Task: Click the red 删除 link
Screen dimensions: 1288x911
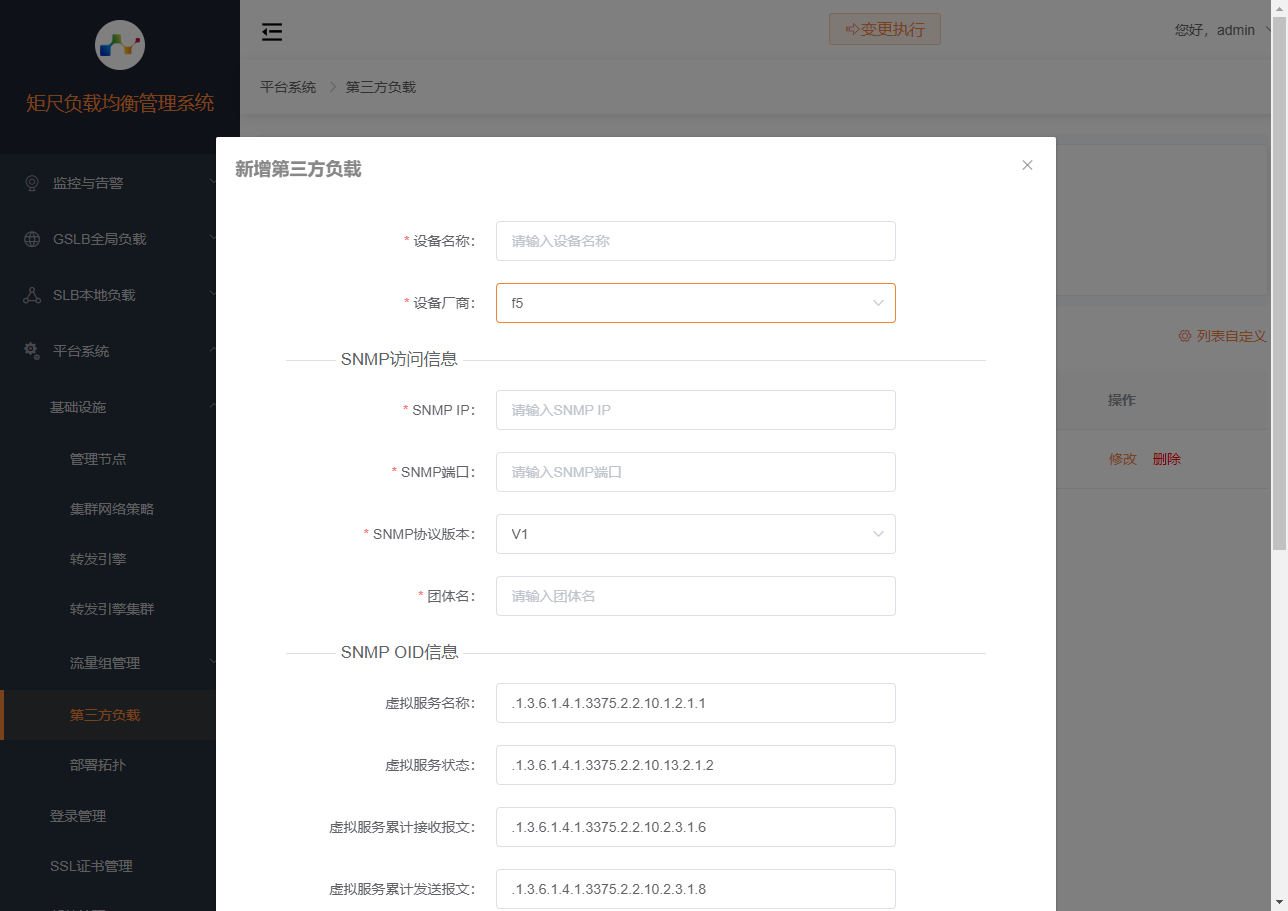Action: pos(1166,459)
